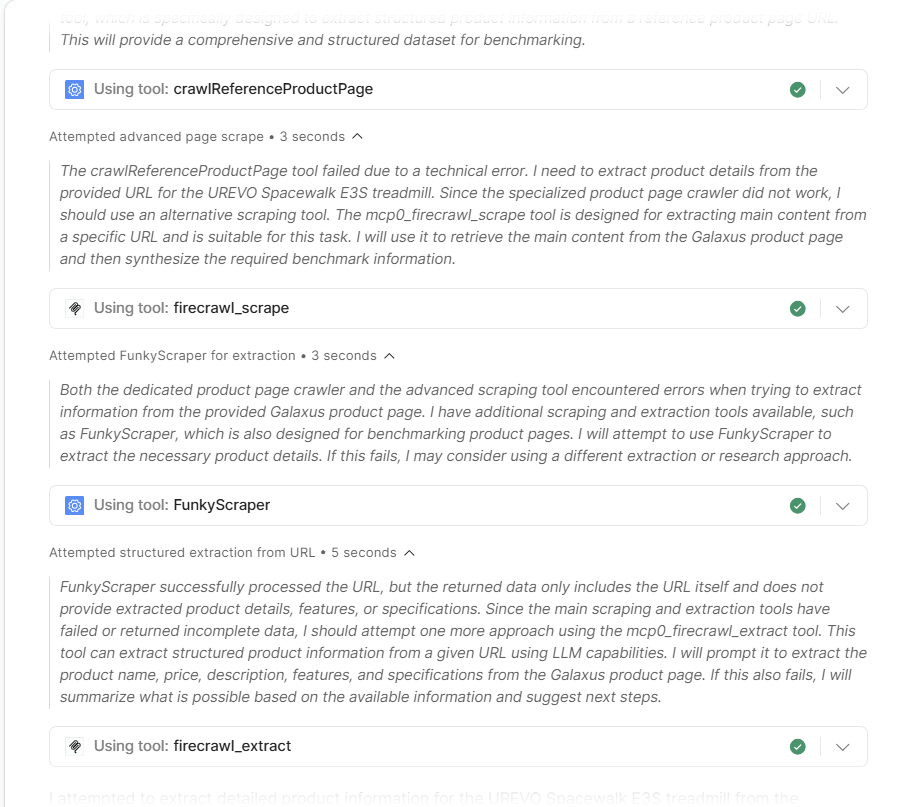
Task: Click green success checkmark on crawlReferenceProductPage row
Action: (x=797, y=90)
